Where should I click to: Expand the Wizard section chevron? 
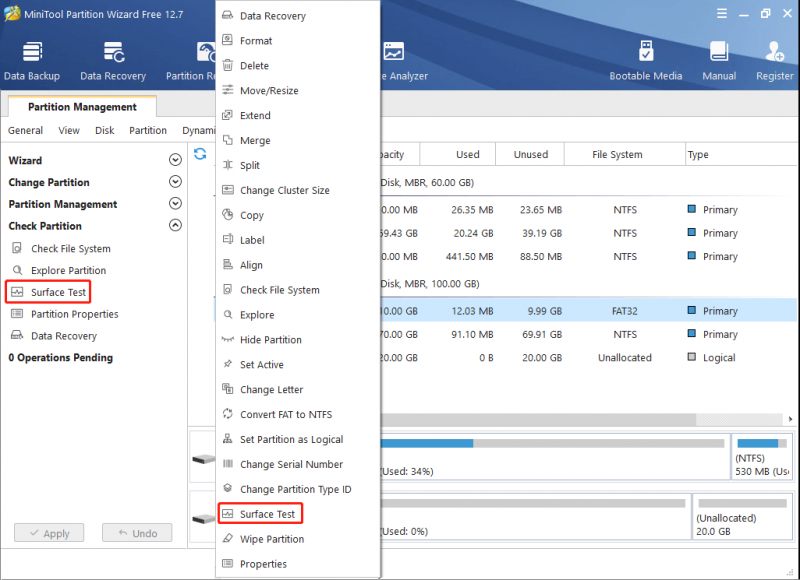tap(175, 160)
